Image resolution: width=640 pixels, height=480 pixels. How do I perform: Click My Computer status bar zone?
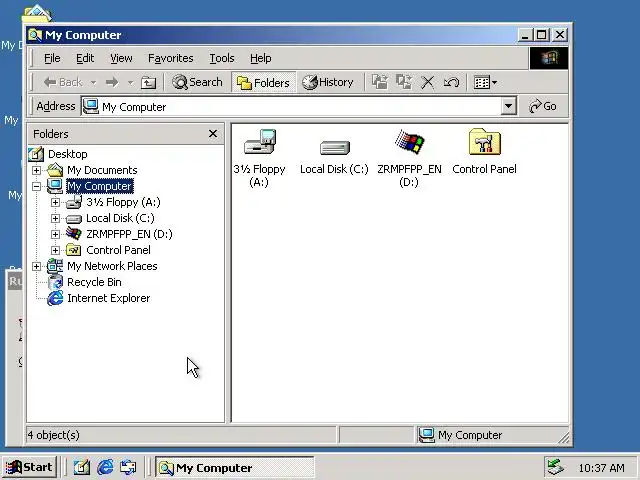coord(492,435)
